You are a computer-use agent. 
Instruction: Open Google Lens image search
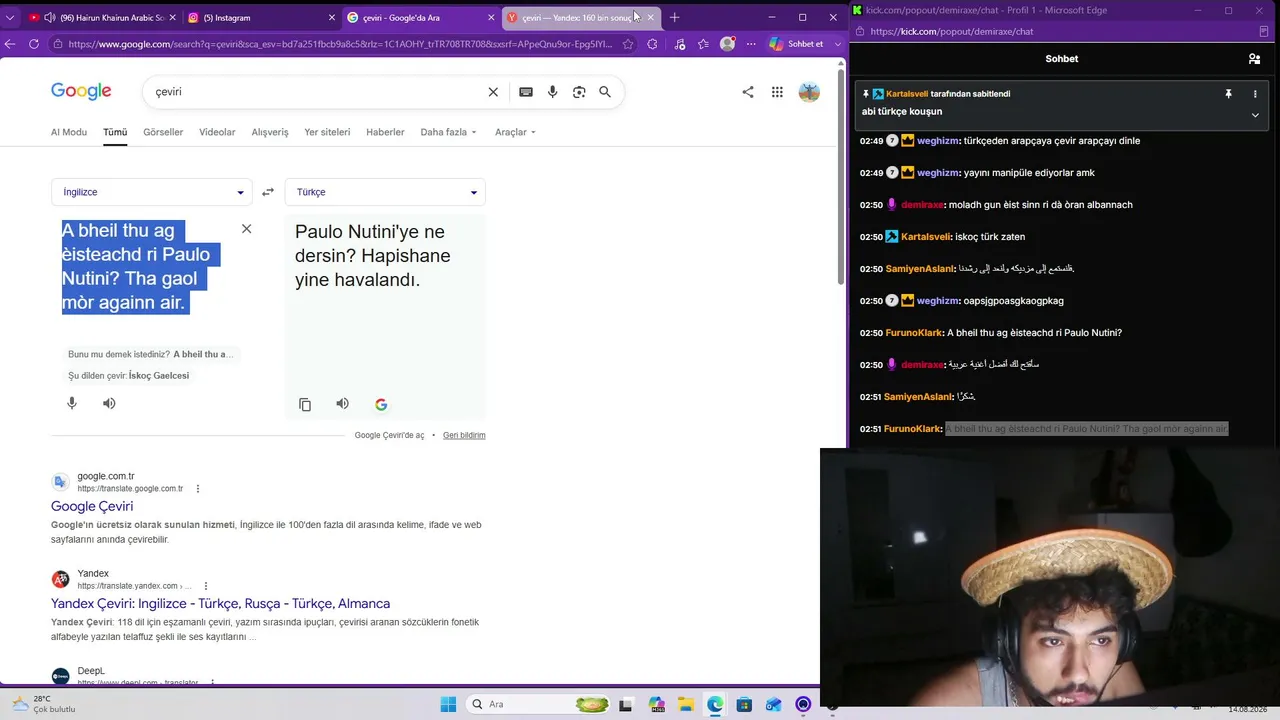click(579, 92)
